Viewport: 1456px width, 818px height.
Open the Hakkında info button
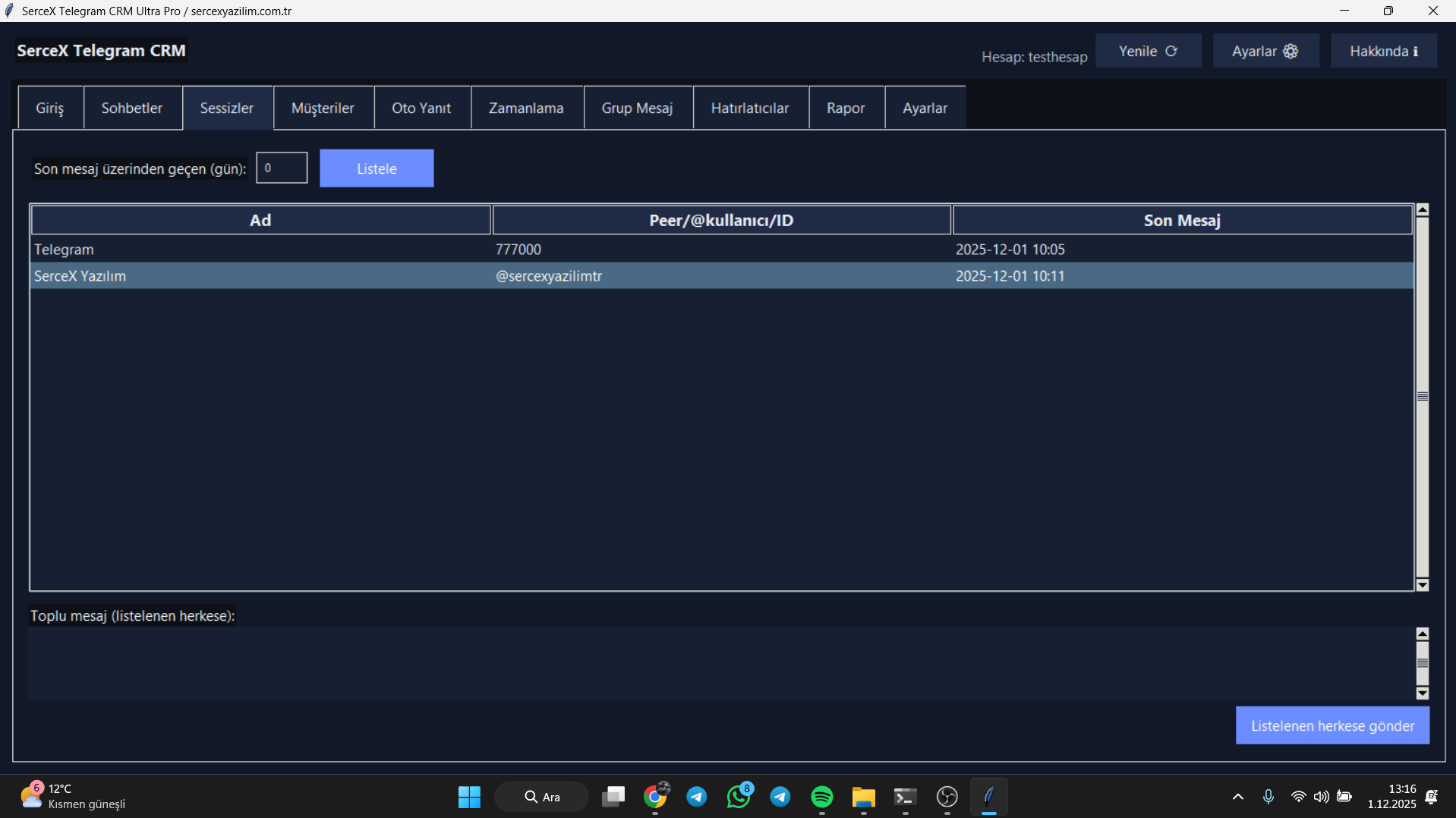[1383, 52]
